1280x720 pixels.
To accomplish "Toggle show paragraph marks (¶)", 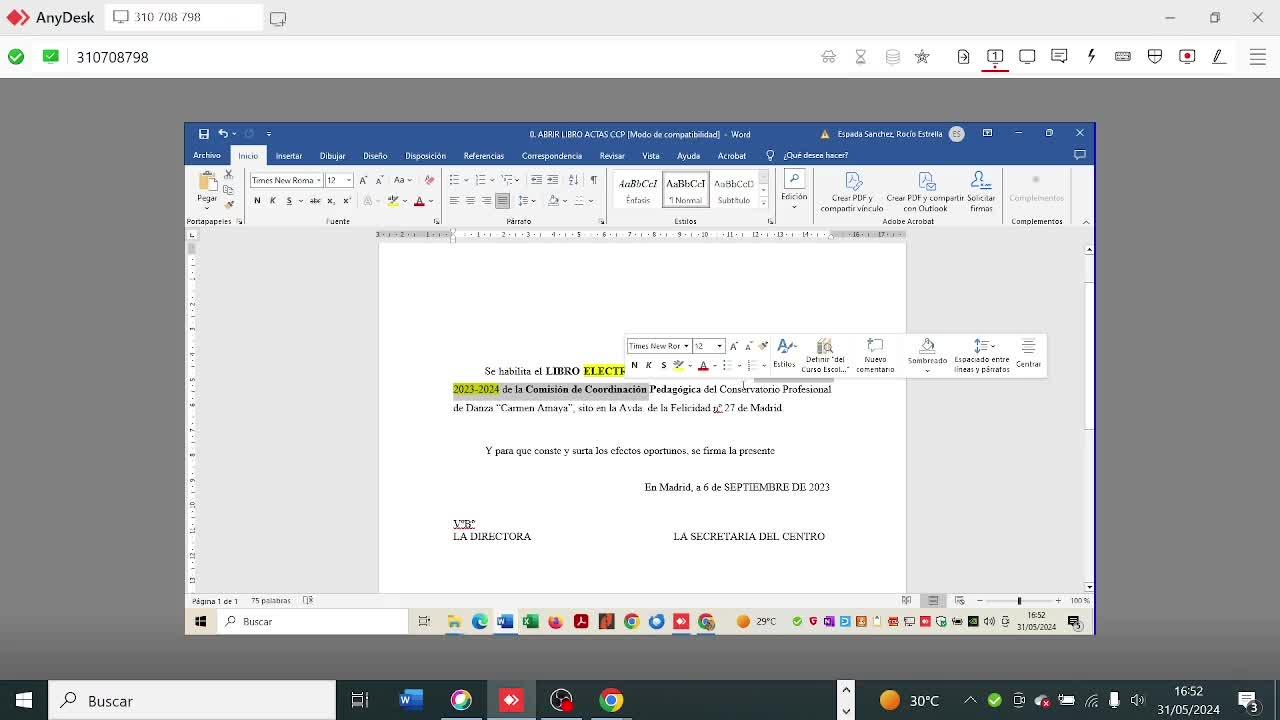I will click(593, 180).
